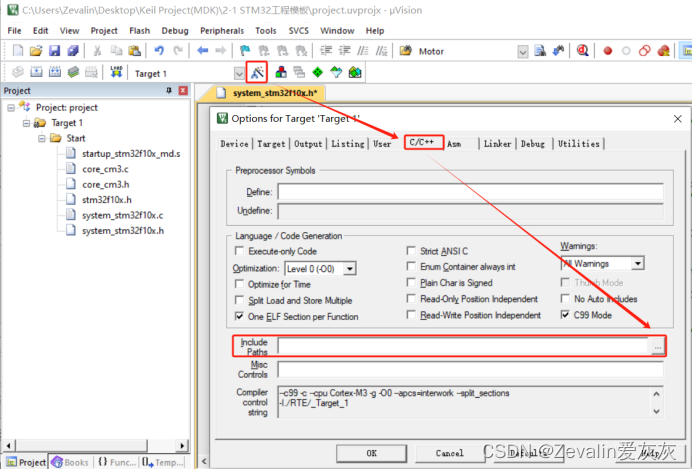Collapse the Target 1 tree node
This screenshot has height=470, width=692.
[x=26, y=123]
